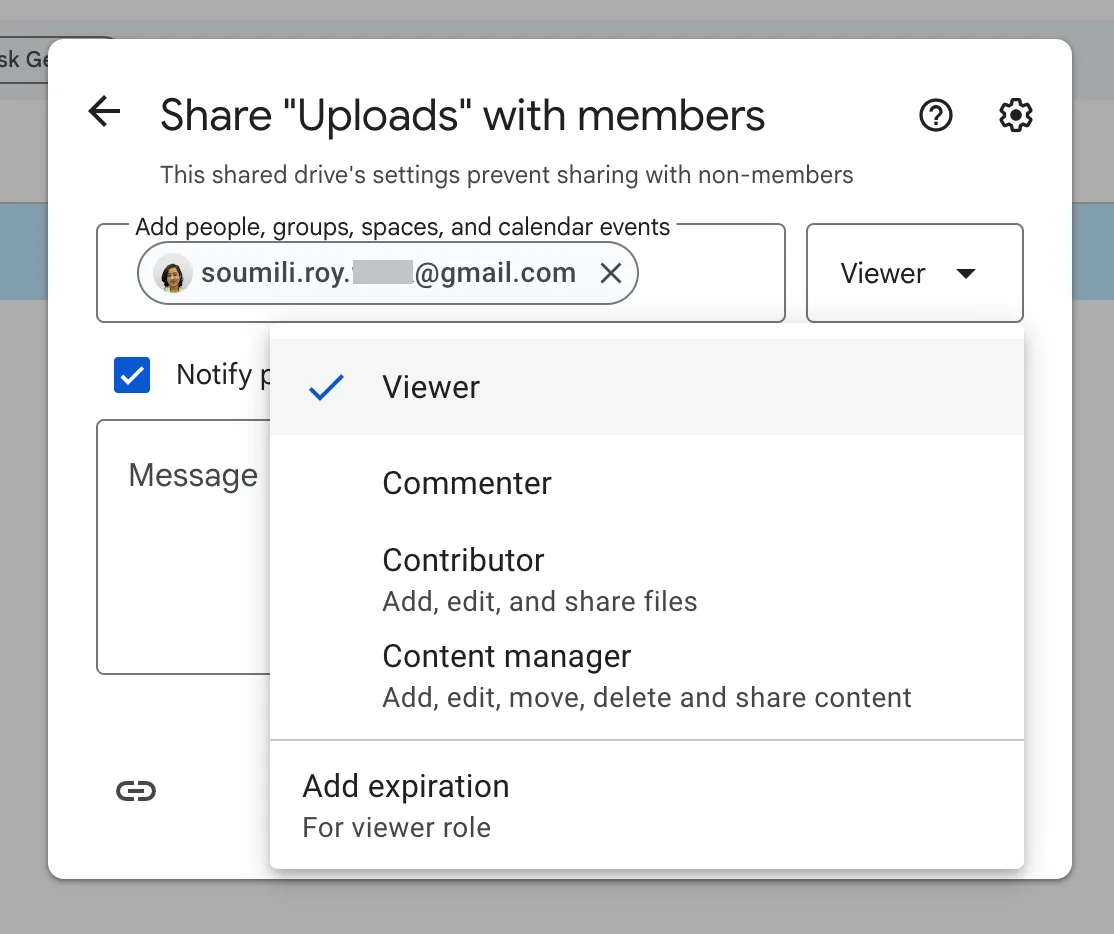1114x934 pixels.
Task: Click the copy link chain icon
Action: (x=136, y=791)
